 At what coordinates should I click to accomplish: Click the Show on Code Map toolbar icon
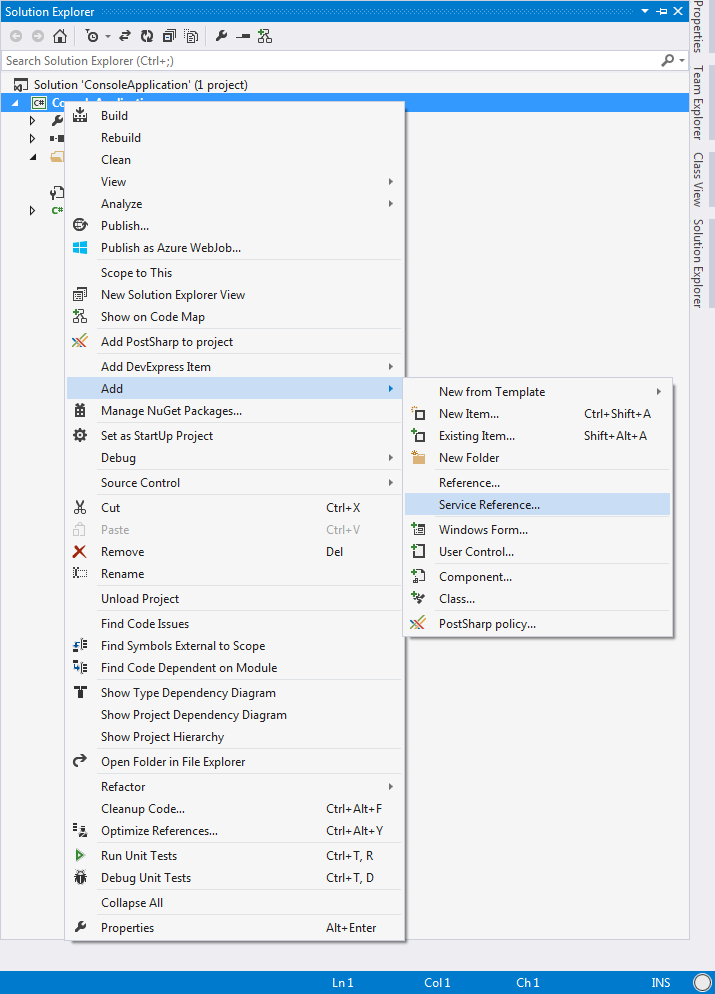tap(265, 36)
